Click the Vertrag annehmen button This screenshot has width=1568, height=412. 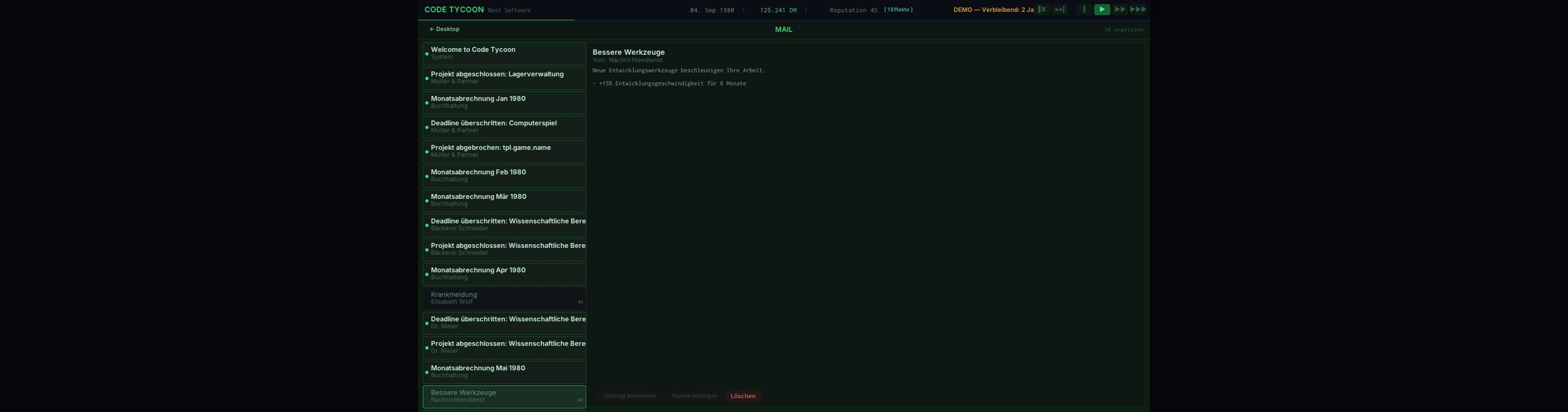pyautogui.click(x=630, y=396)
